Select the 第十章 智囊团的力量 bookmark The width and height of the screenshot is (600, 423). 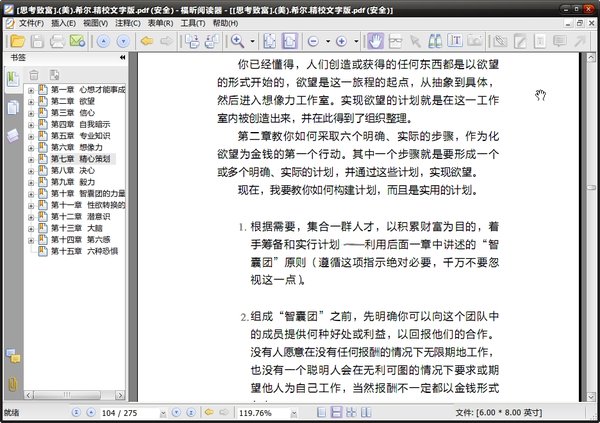88,193
